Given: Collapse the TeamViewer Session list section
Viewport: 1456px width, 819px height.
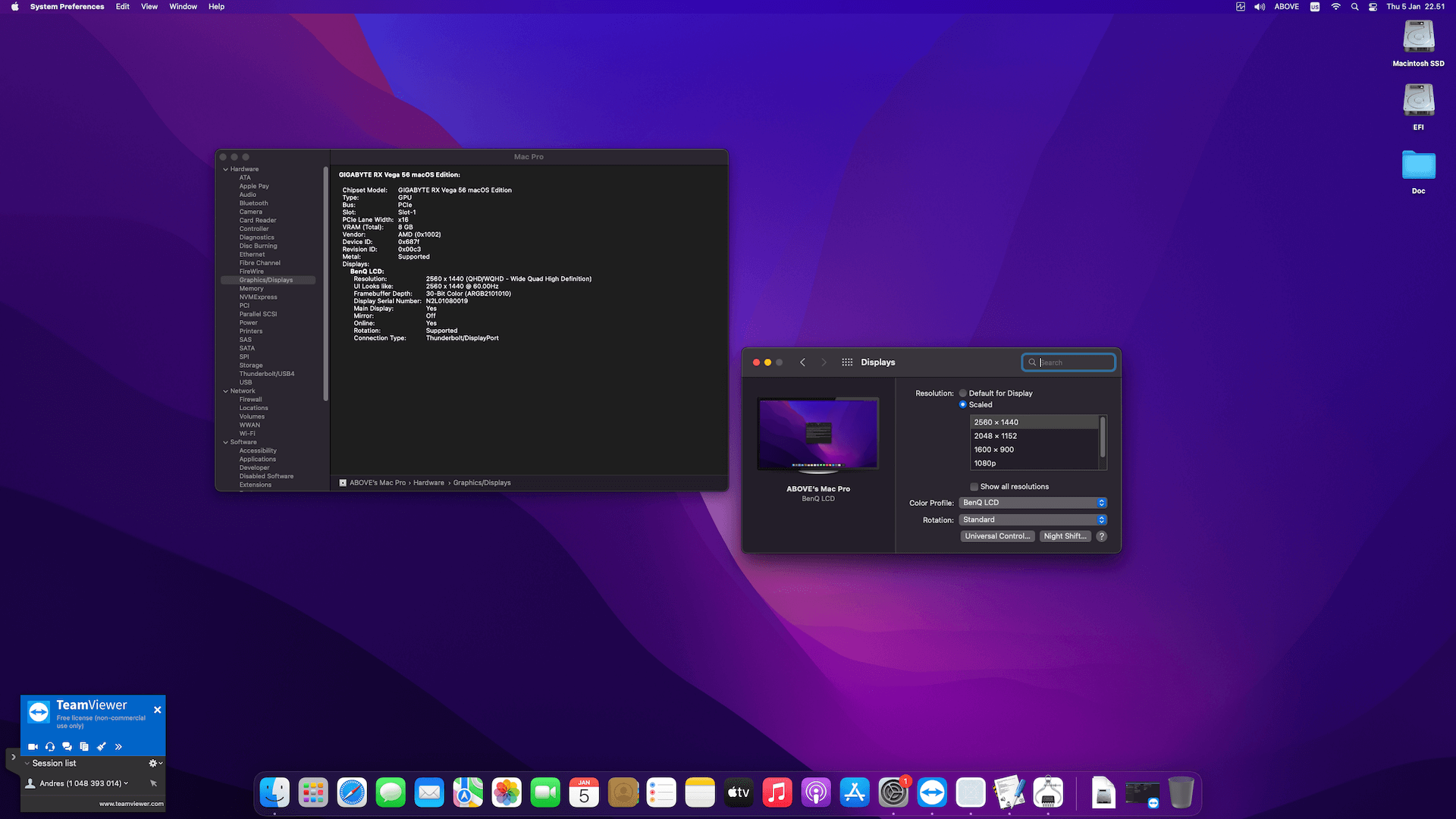Looking at the screenshot, I should [x=27, y=764].
